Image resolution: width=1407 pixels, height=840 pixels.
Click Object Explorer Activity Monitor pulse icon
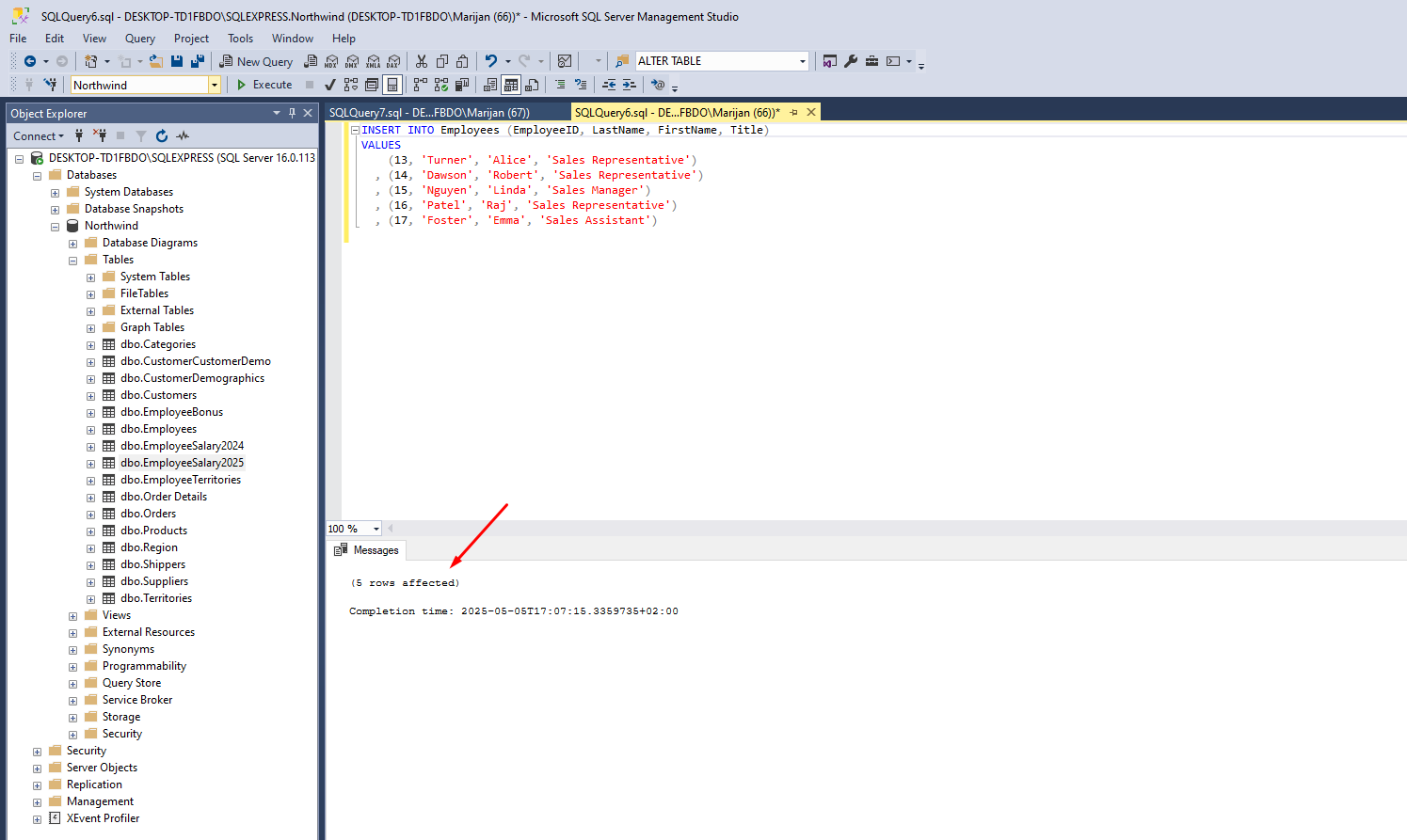pyautogui.click(x=183, y=136)
